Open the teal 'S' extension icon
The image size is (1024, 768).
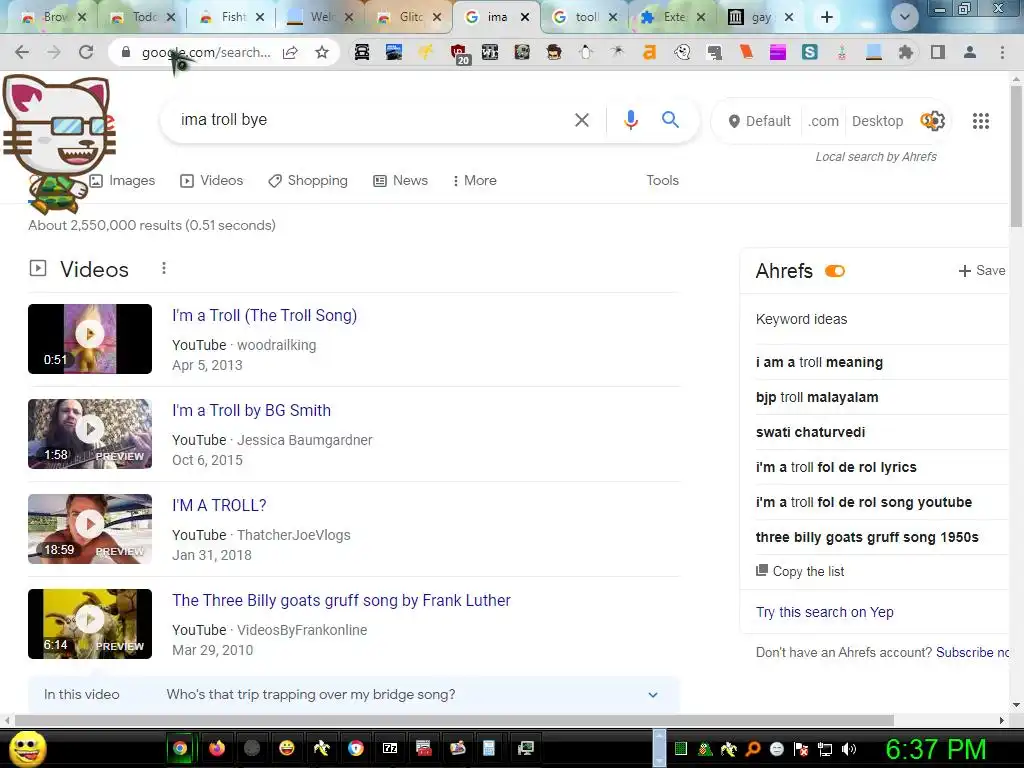tap(810, 52)
